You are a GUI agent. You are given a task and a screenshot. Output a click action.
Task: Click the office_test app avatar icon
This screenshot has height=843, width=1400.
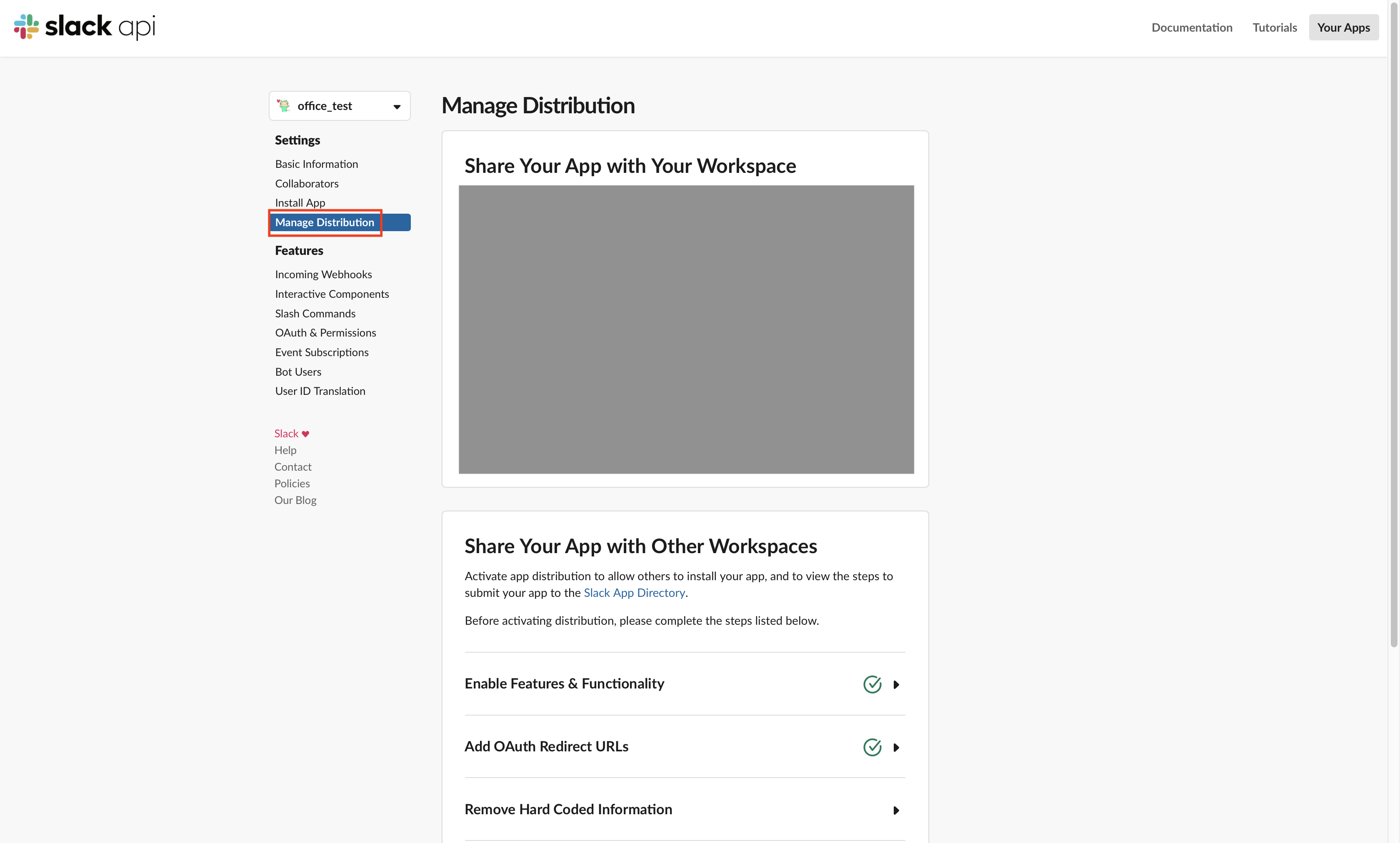[283, 106]
